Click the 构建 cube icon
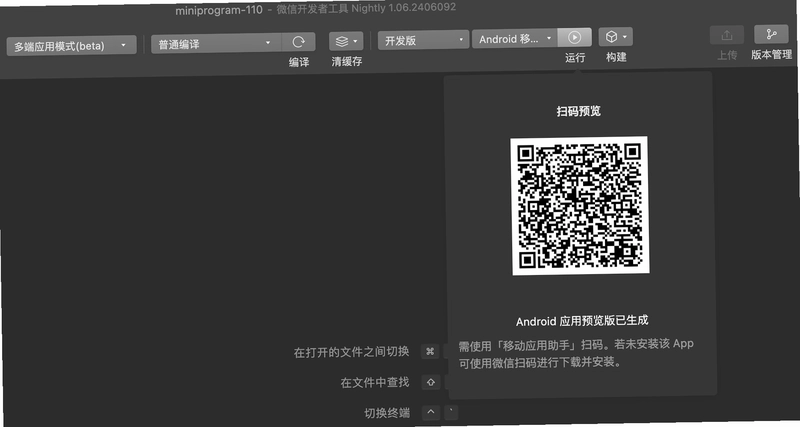The width and height of the screenshot is (800, 427). pyautogui.click(x=611, y=37)
